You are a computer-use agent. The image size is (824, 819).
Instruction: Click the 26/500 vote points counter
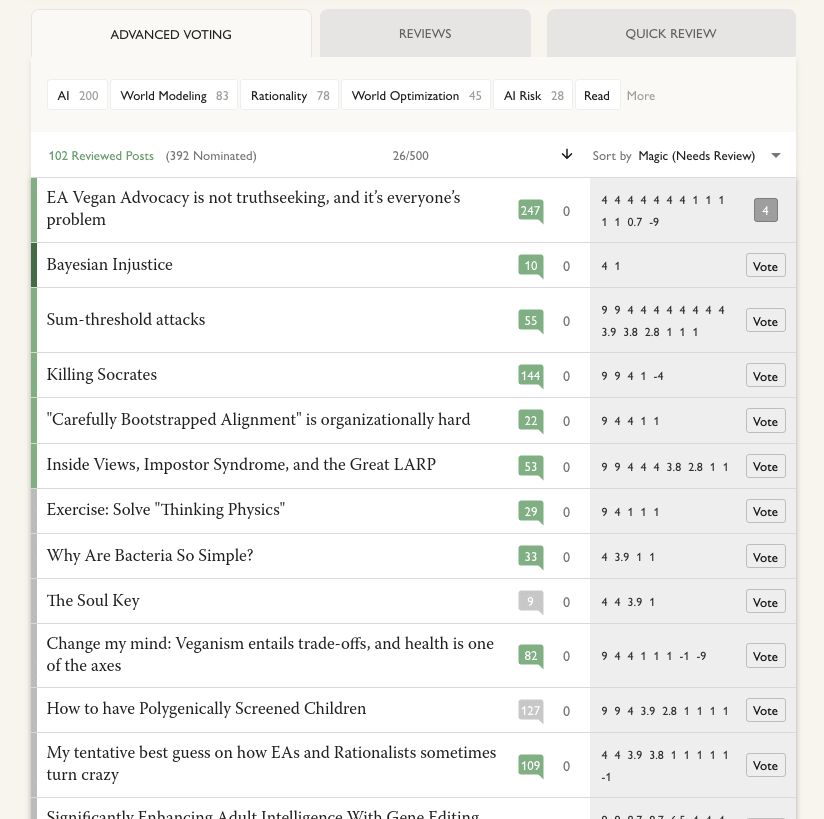pos(410,156)
